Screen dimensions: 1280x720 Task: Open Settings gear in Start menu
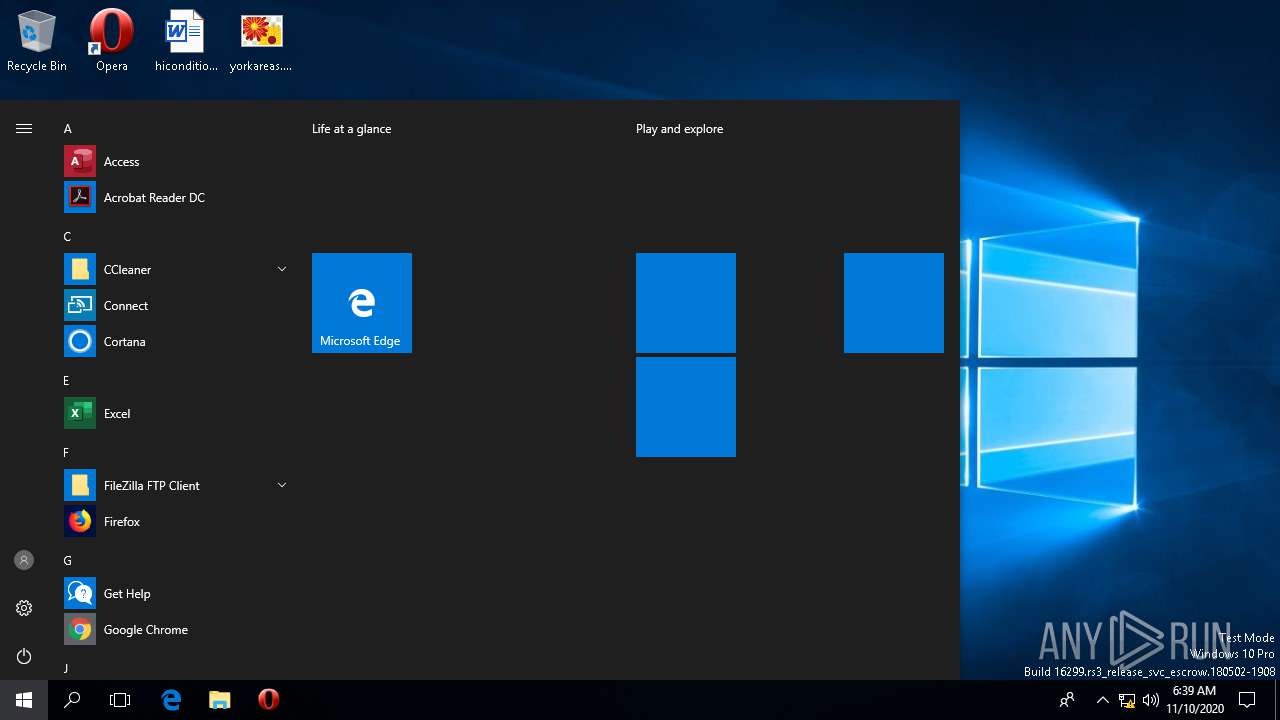[x=24, y=608]
